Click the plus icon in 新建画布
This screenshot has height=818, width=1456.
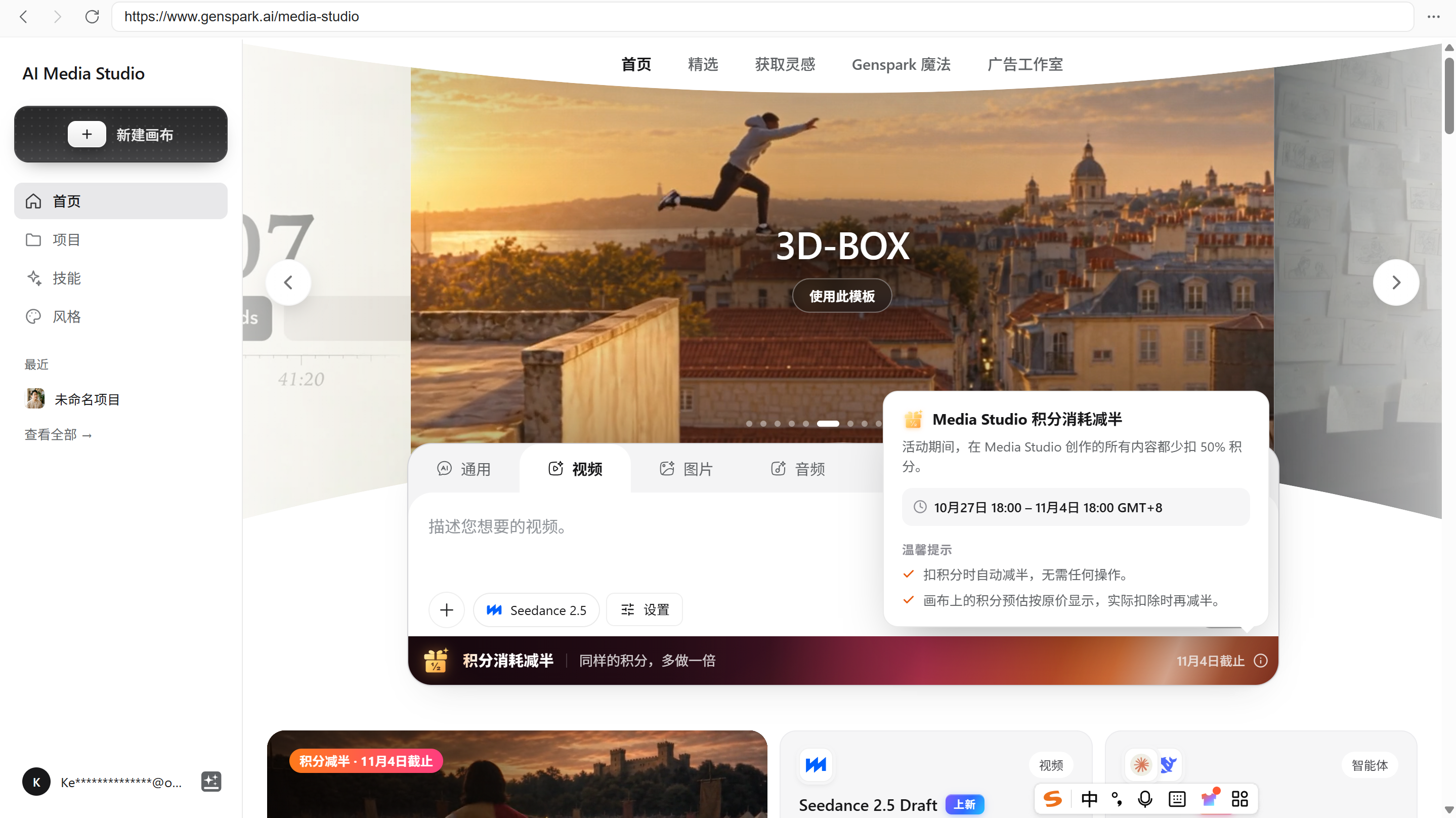tap(87, 134)
